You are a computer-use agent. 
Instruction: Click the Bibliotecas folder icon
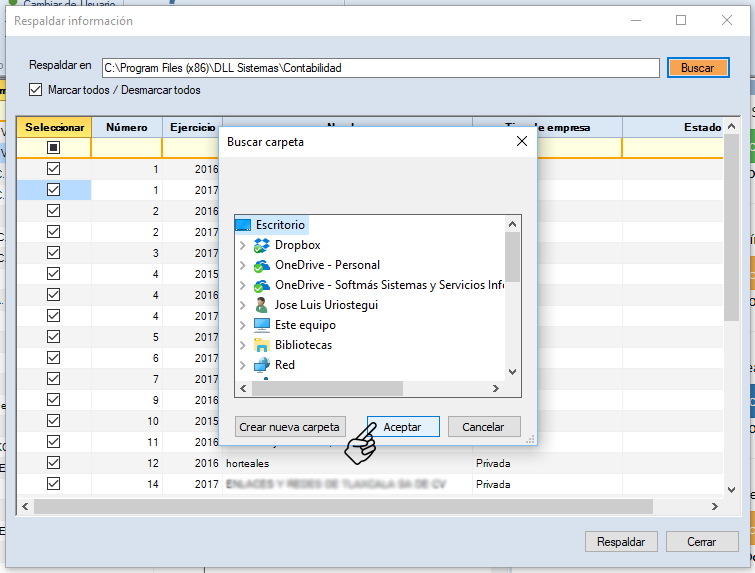click(x=262, y=345)
